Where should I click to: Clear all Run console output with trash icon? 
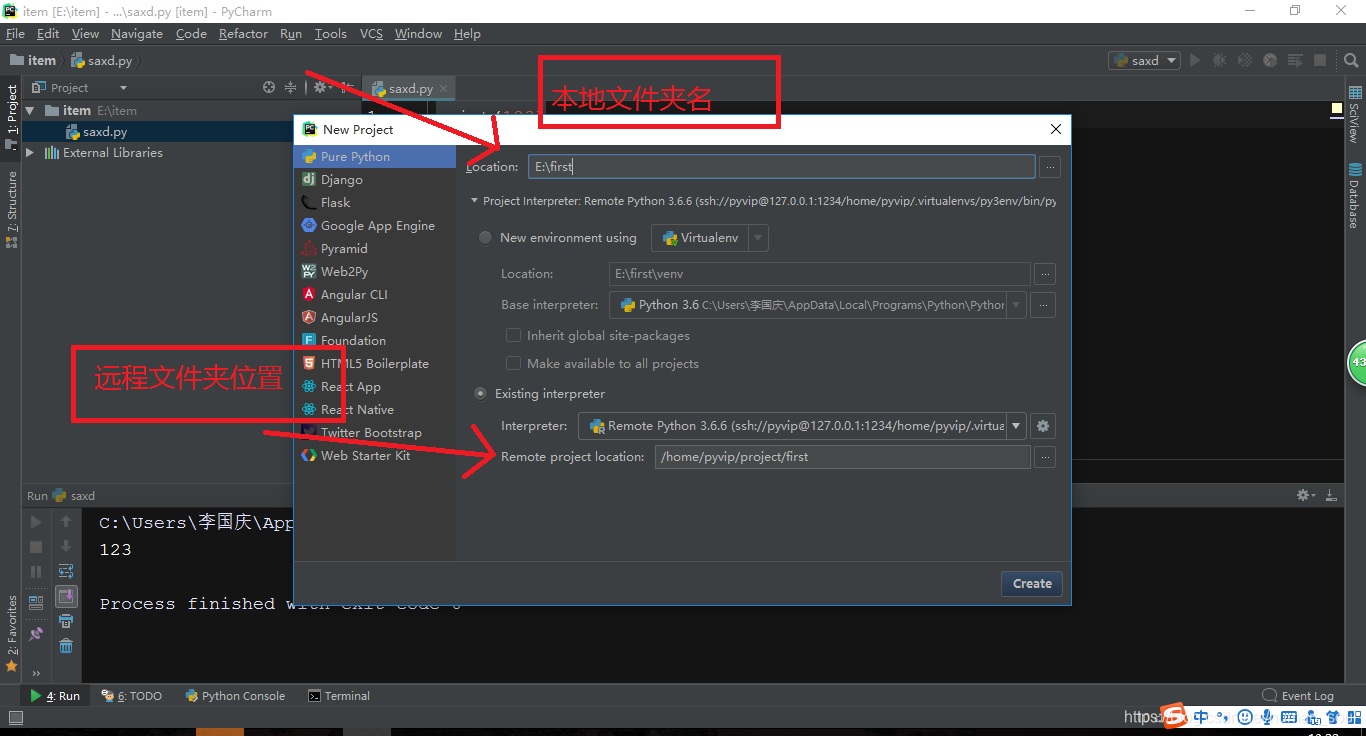click(x=66, y=646)
